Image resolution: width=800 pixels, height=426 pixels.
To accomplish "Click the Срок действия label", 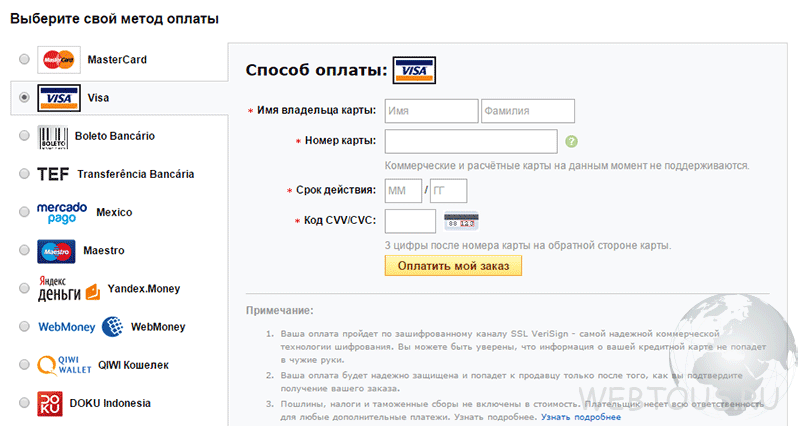I will [336, 190].
